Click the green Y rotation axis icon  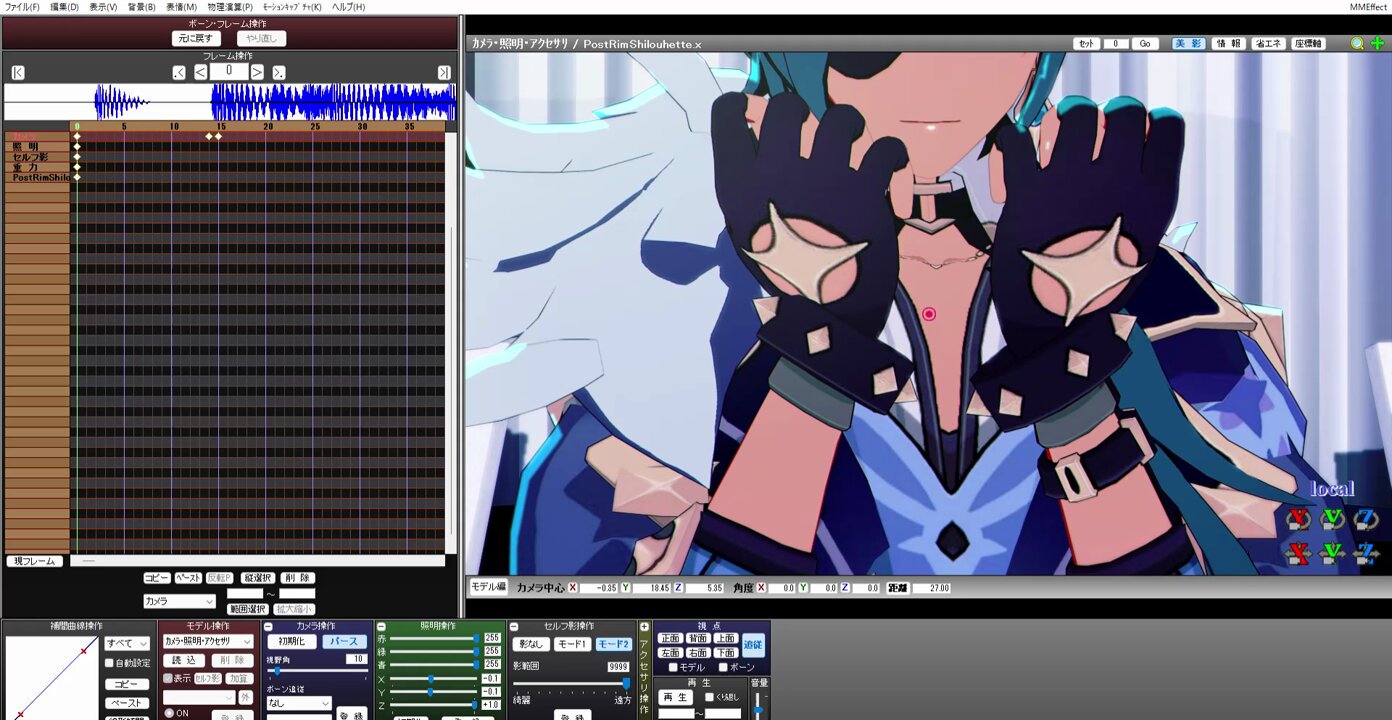tap(1332, 518)
